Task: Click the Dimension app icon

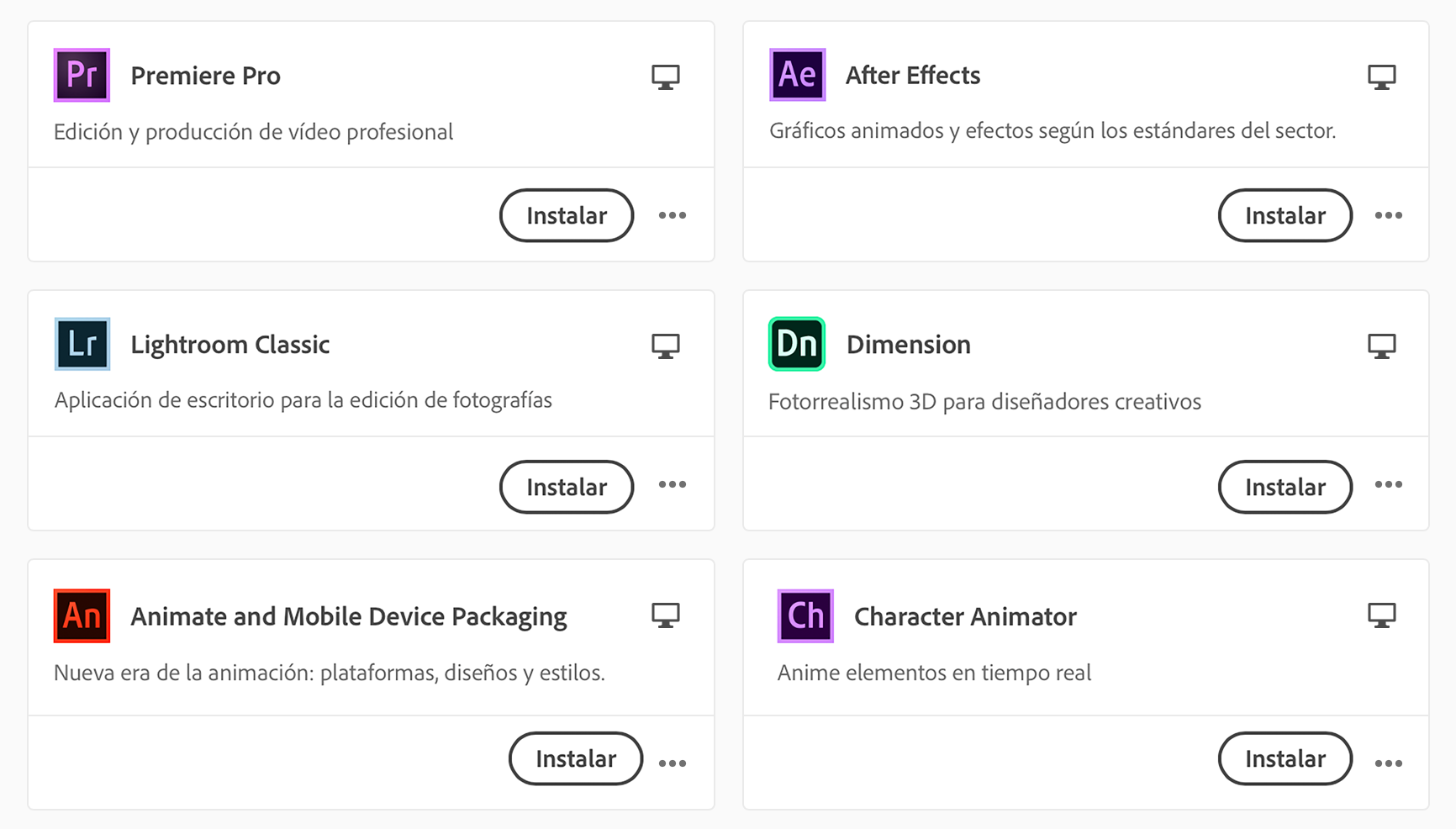Action: tap(796, 344)
